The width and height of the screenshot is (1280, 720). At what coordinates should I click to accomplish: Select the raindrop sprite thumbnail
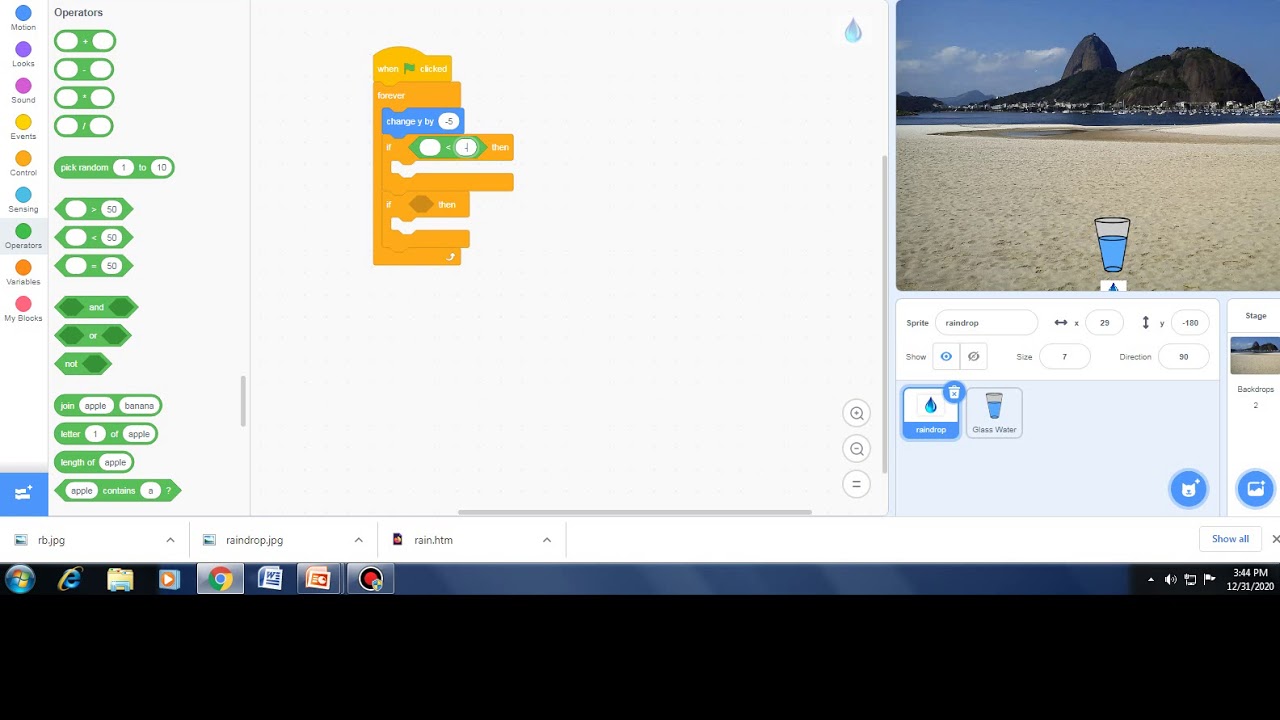point(930,413)
